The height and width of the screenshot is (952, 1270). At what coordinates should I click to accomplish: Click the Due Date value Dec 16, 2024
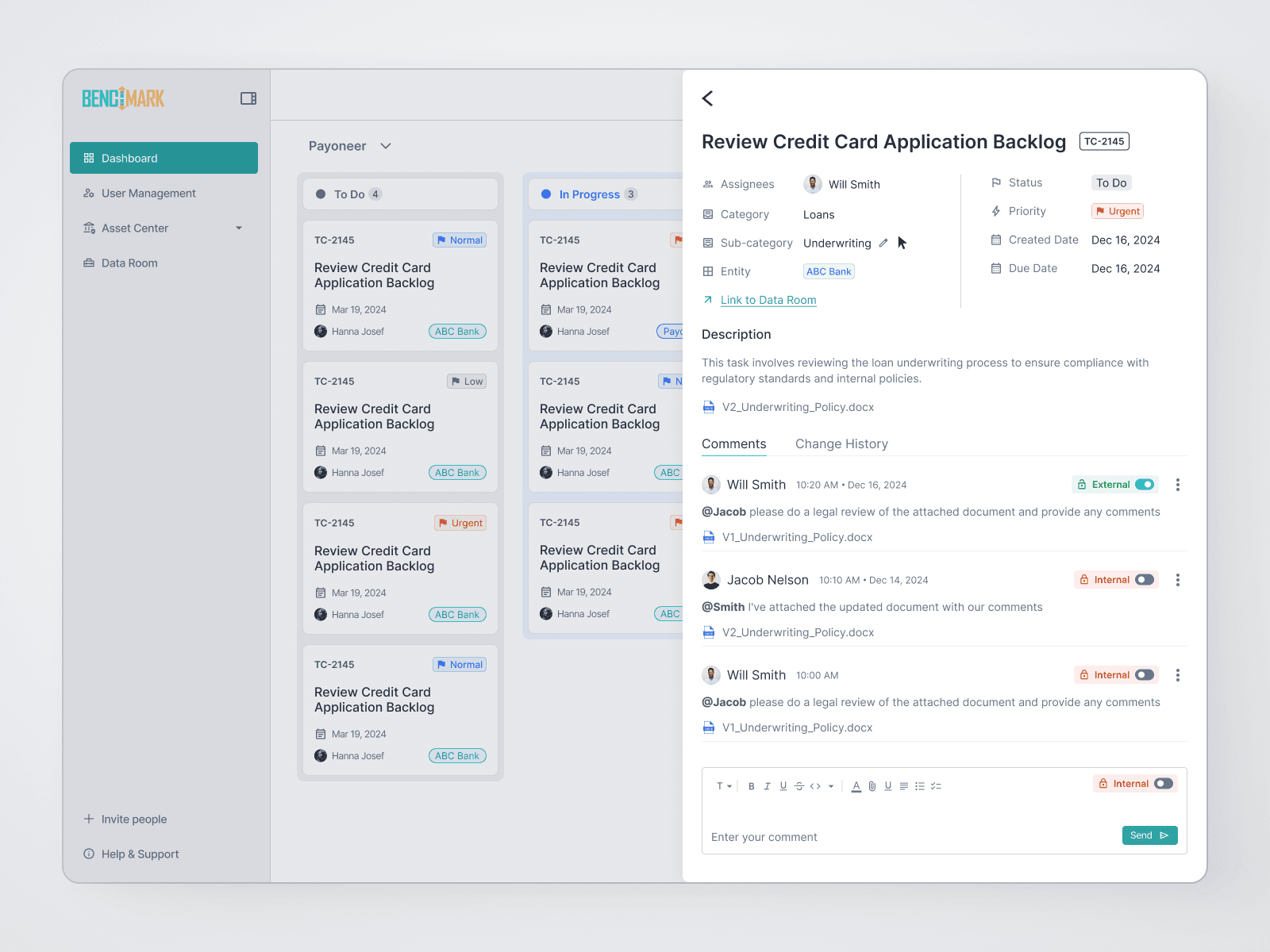point(1126,269)
